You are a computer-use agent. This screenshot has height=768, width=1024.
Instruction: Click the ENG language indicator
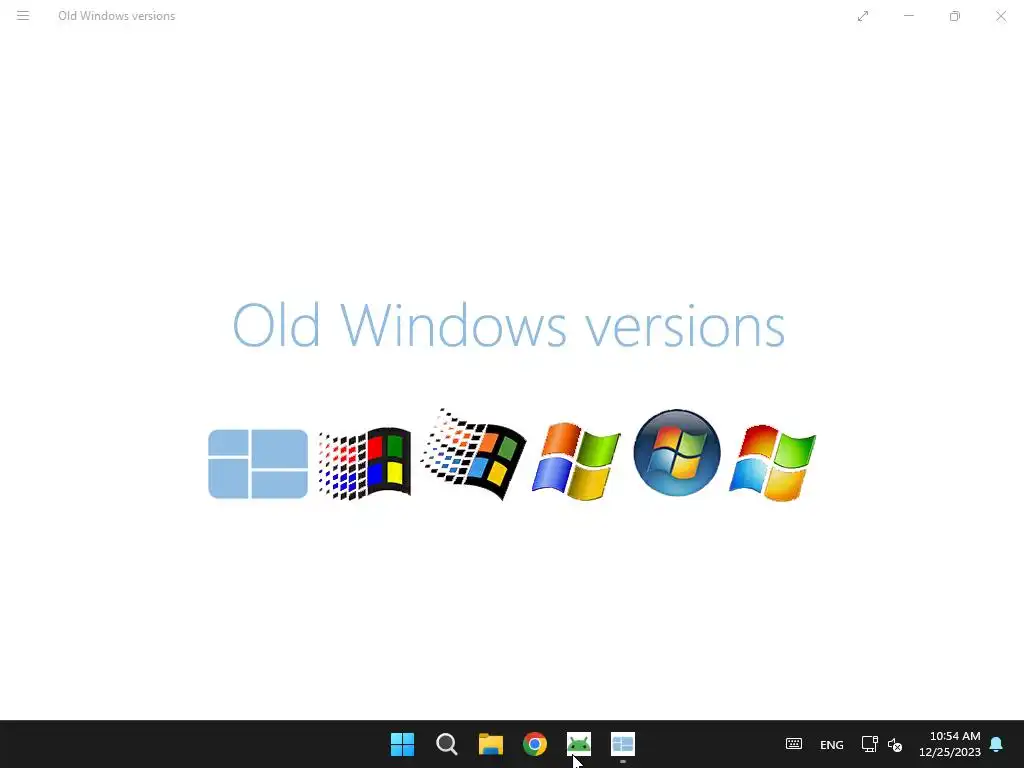coord(831,744)
